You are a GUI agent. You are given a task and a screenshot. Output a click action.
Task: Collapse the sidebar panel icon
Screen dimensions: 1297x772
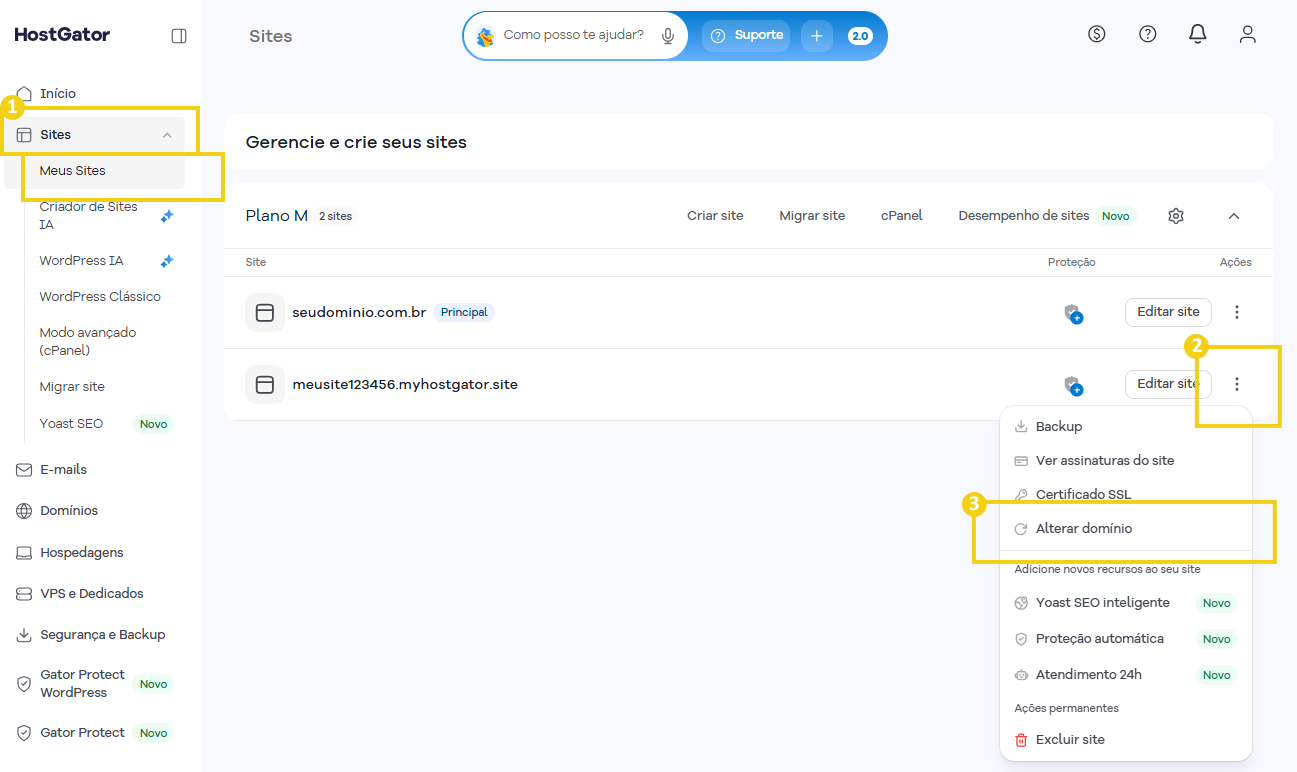(x=179, y=36)
